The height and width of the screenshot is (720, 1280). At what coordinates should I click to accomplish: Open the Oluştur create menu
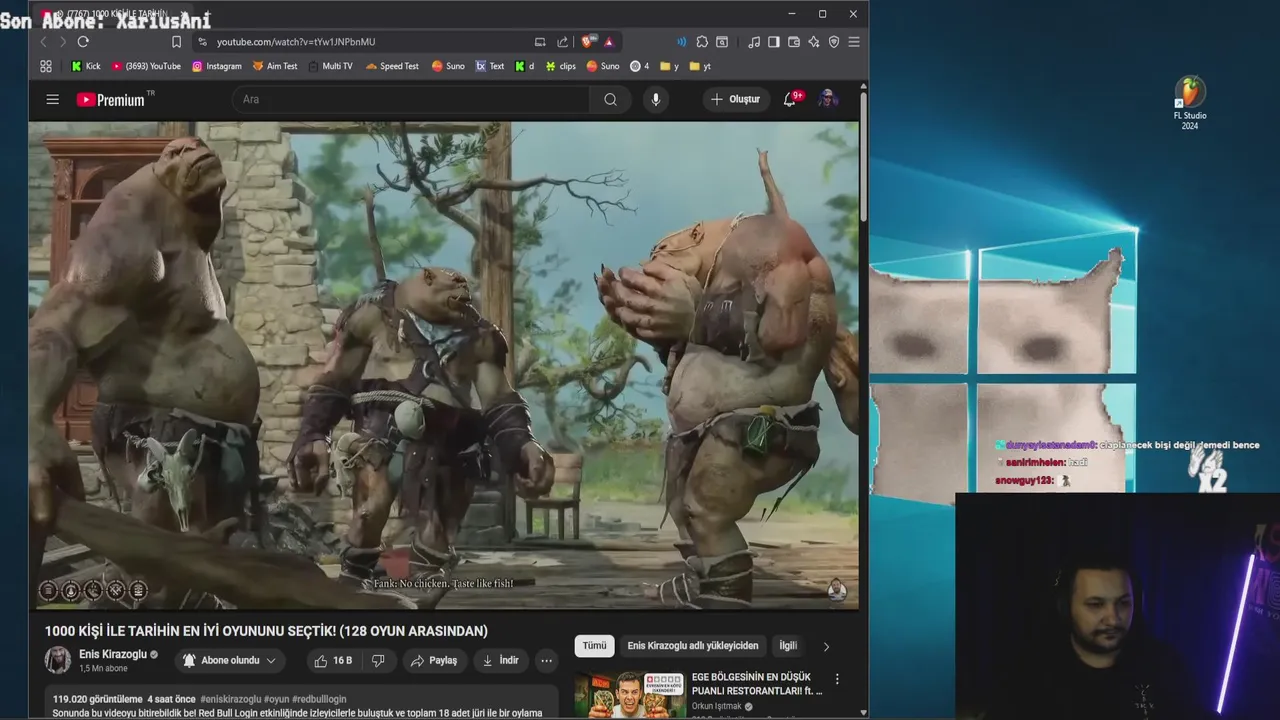point(736,99)
